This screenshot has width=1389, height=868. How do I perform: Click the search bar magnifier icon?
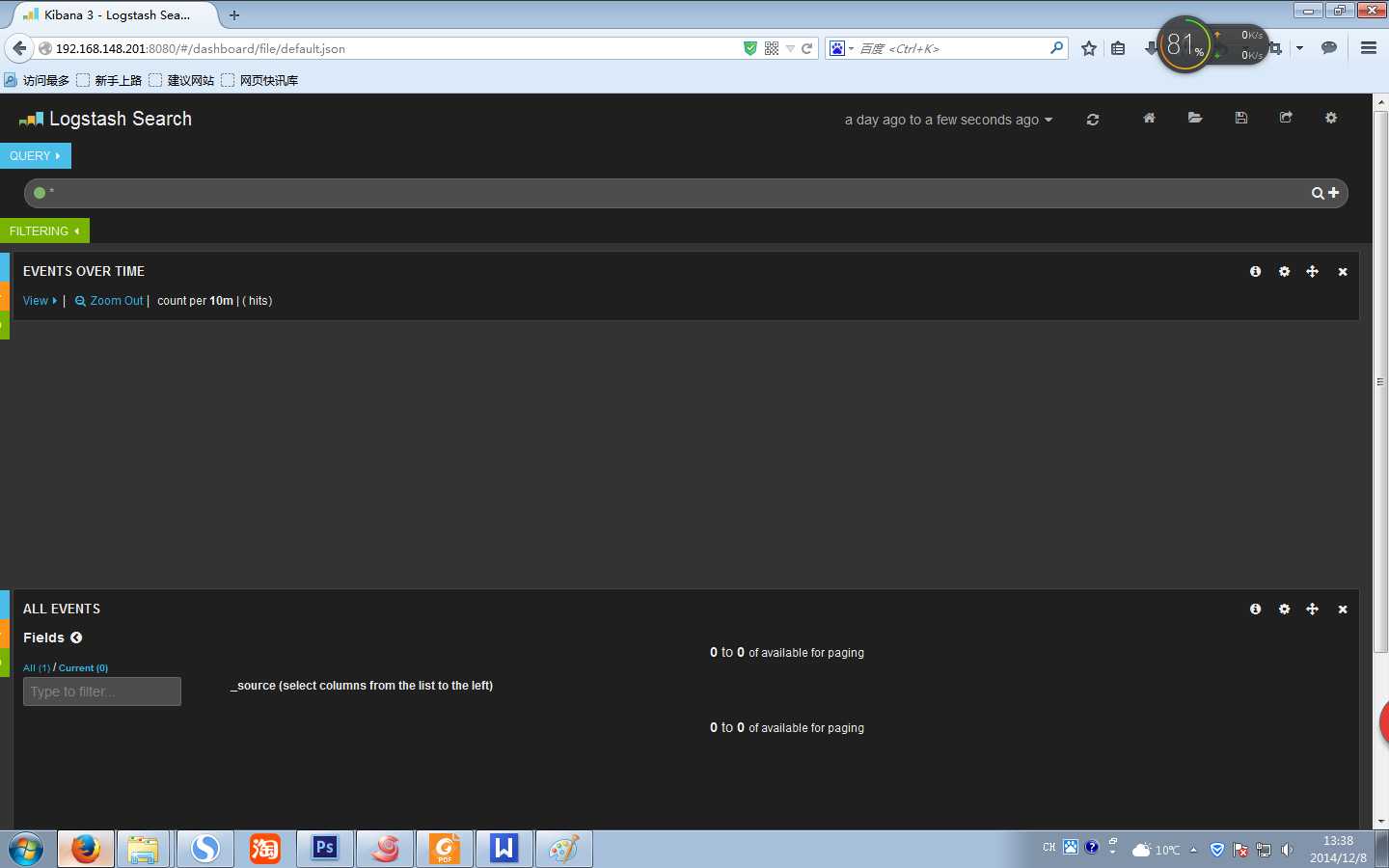pos(1056,47)
